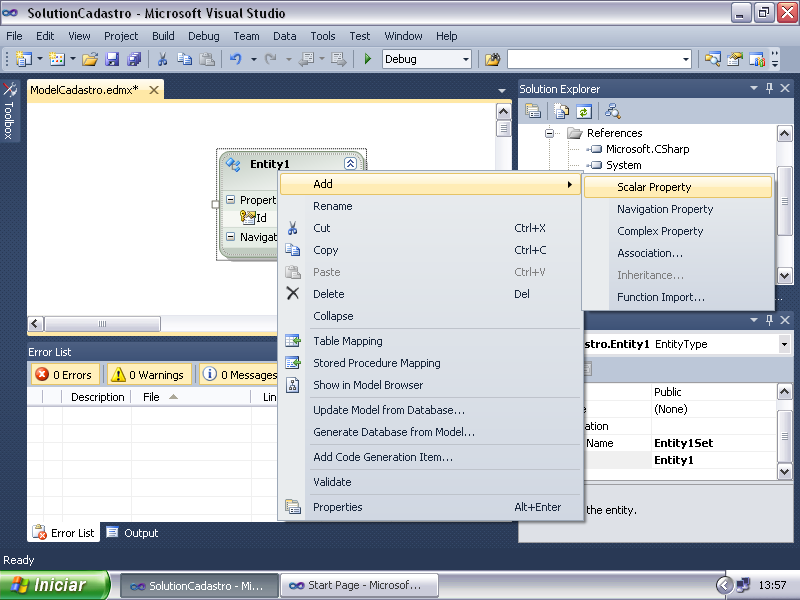Viewport: 800px width, 600px height.
Task: Toggle the 0 Errors filter button
Action: [x=64, y=374]
